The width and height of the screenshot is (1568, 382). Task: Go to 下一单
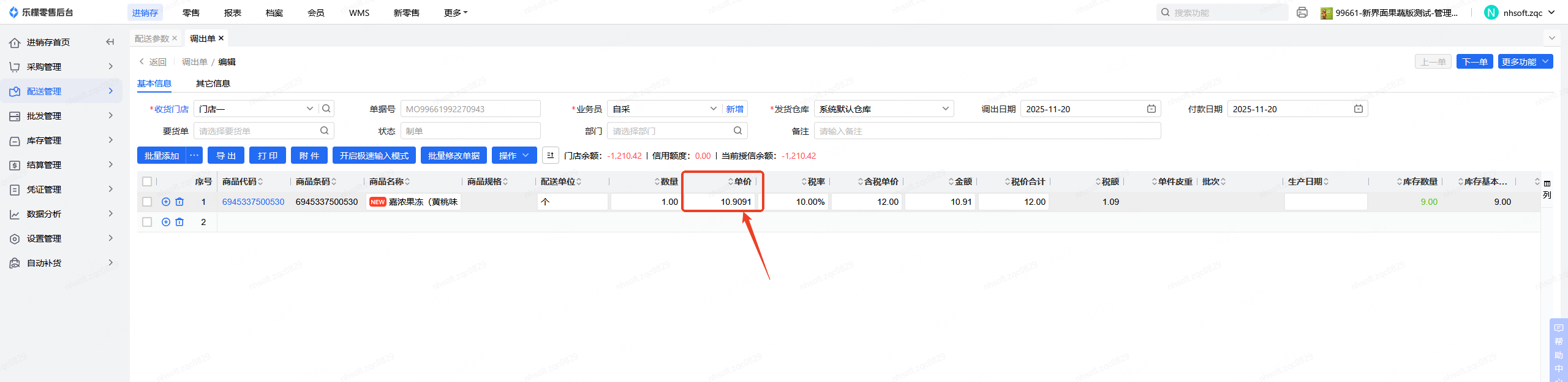tap(1475, 62)
